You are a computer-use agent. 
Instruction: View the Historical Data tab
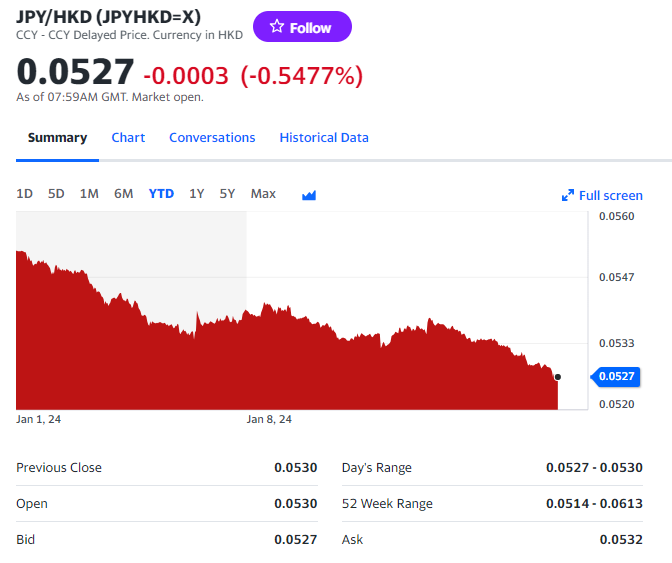324,138
